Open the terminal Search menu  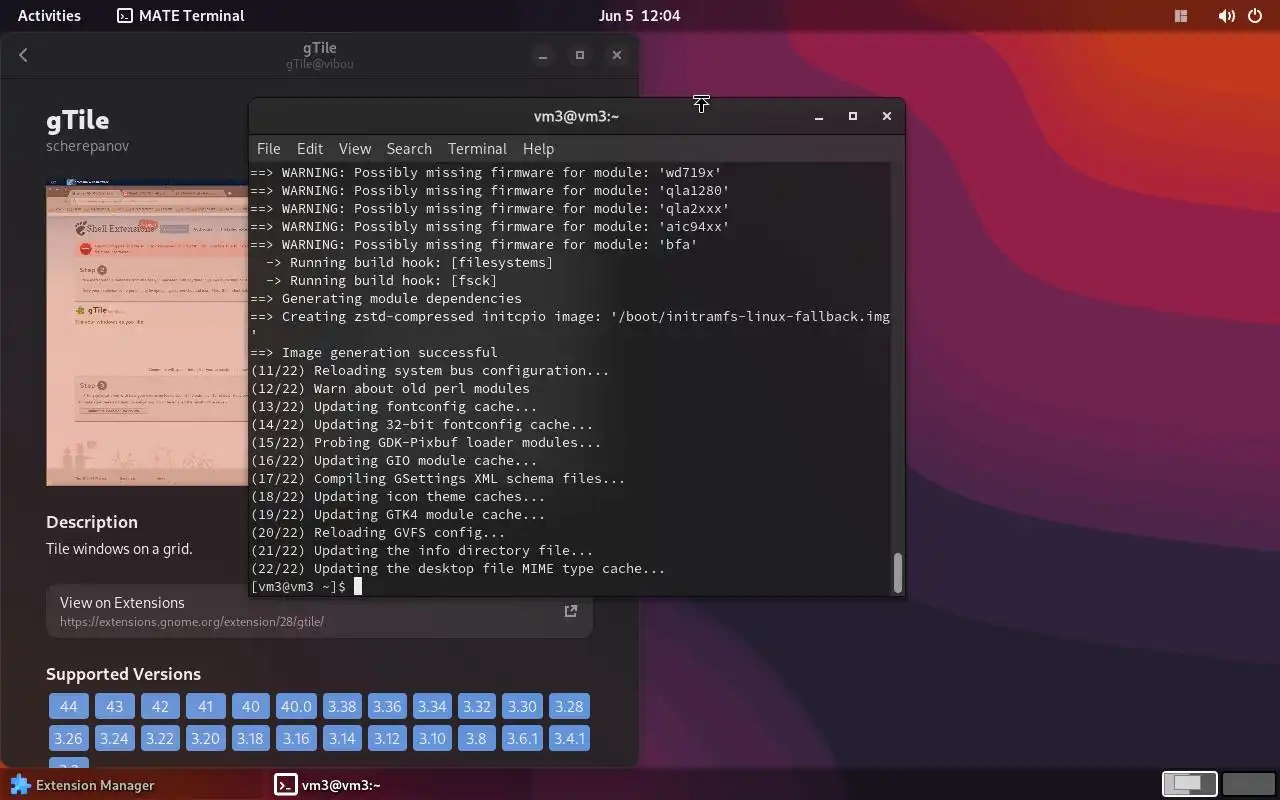[x=409, y=148]
